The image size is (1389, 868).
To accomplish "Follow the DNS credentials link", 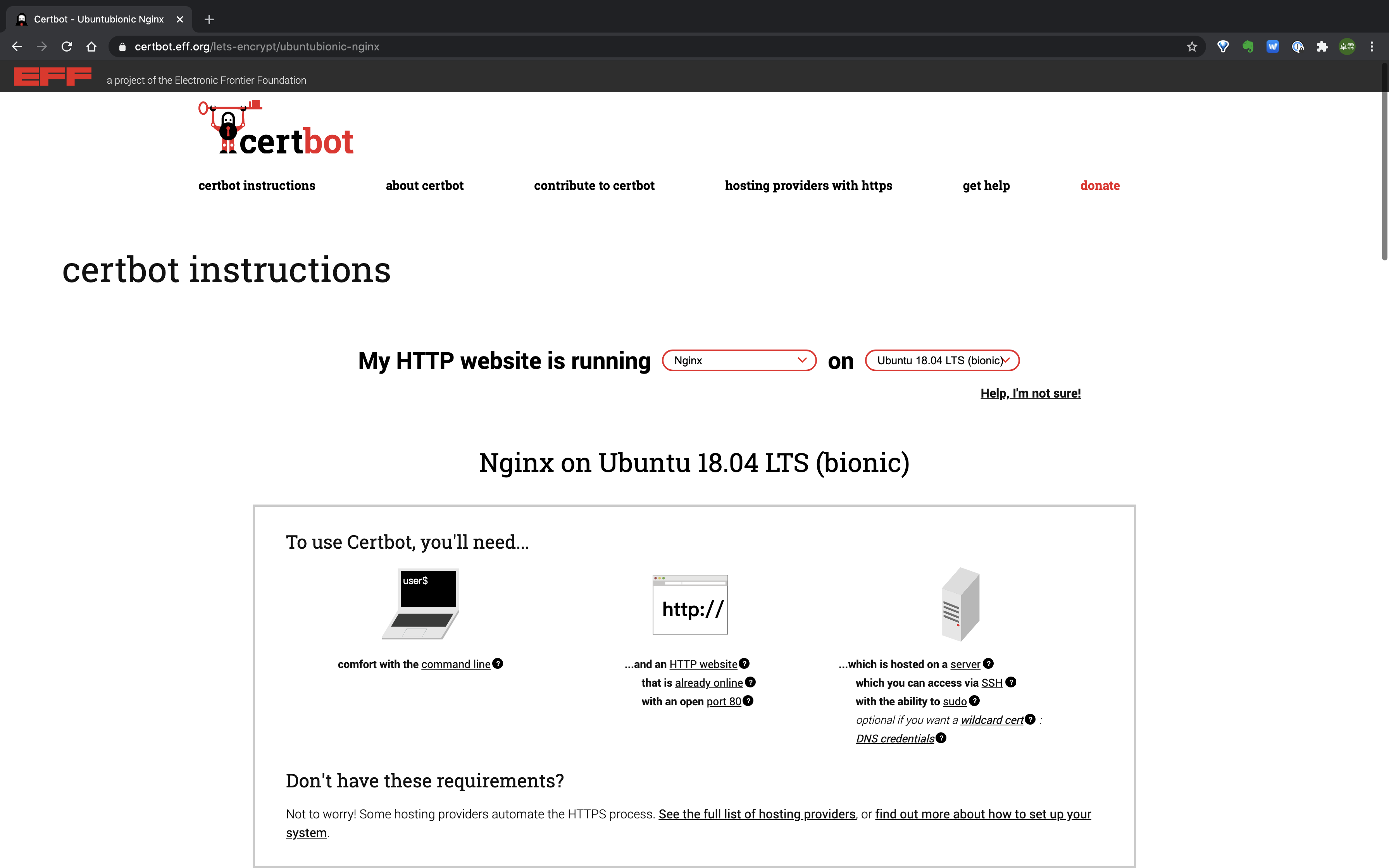I will [x=895, y=739].
